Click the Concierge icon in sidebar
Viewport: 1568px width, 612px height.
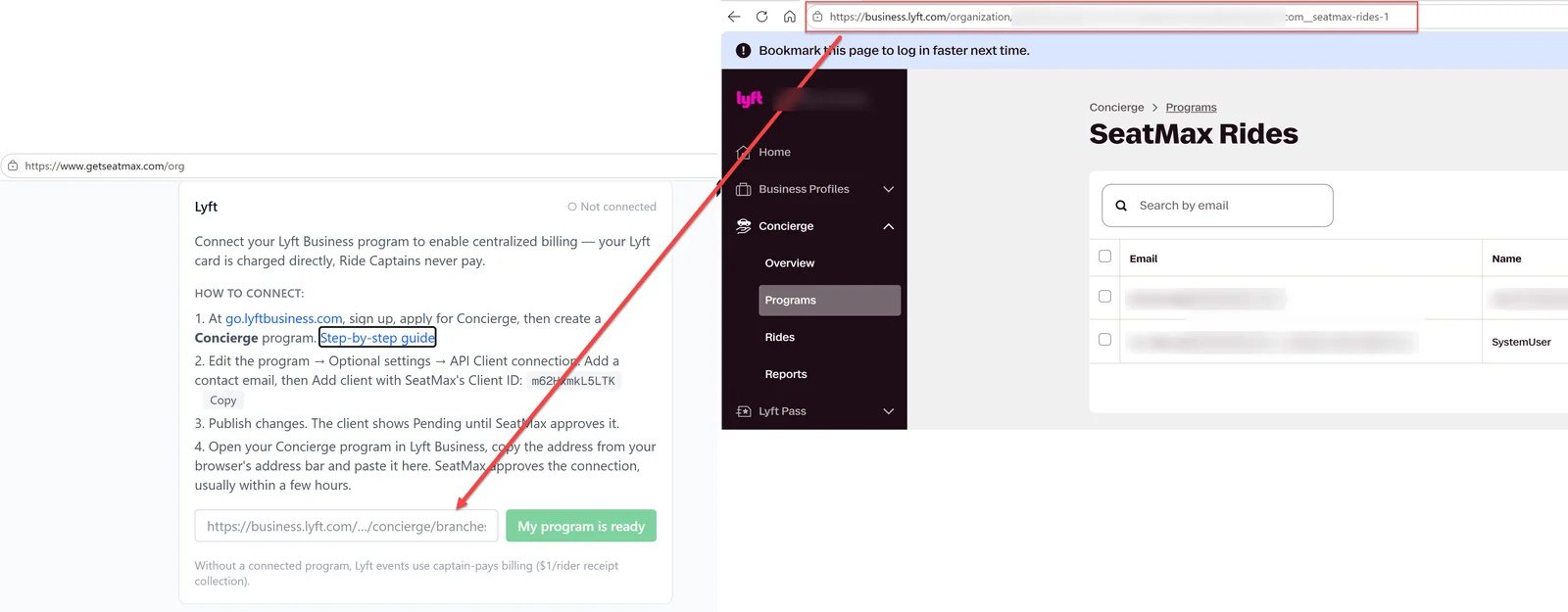[743, 226]
